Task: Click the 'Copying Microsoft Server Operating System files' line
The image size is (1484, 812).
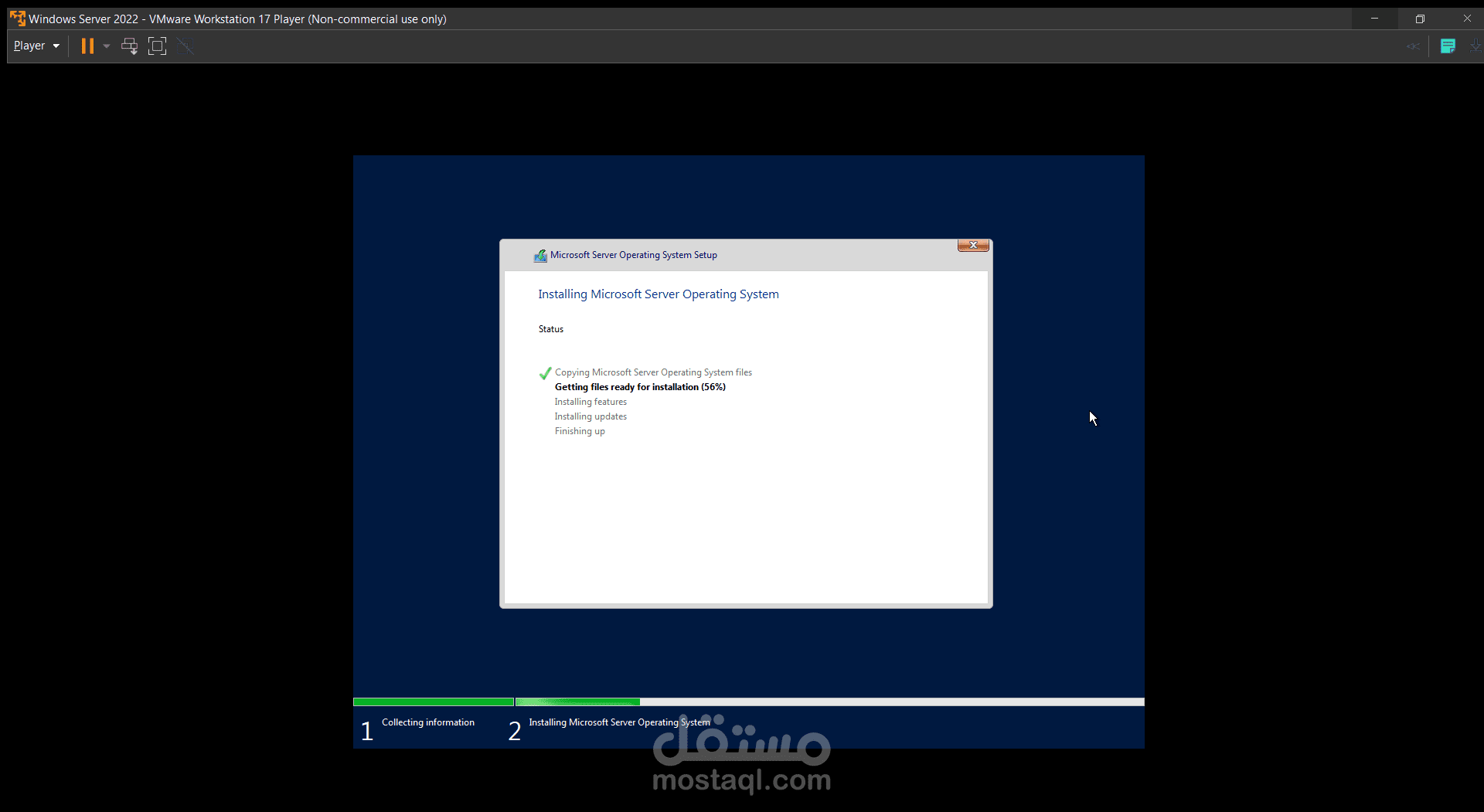Action: [653, 372]
